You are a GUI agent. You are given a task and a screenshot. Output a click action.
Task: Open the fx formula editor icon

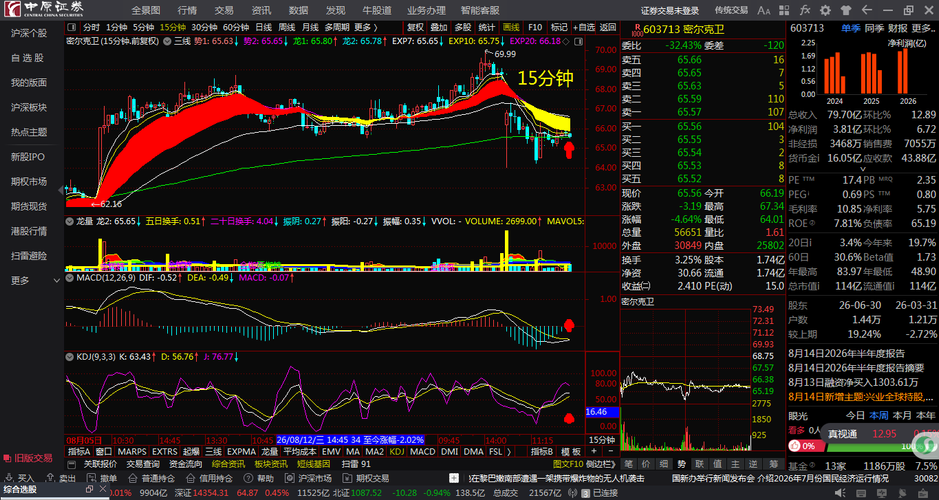pos(804,10)
